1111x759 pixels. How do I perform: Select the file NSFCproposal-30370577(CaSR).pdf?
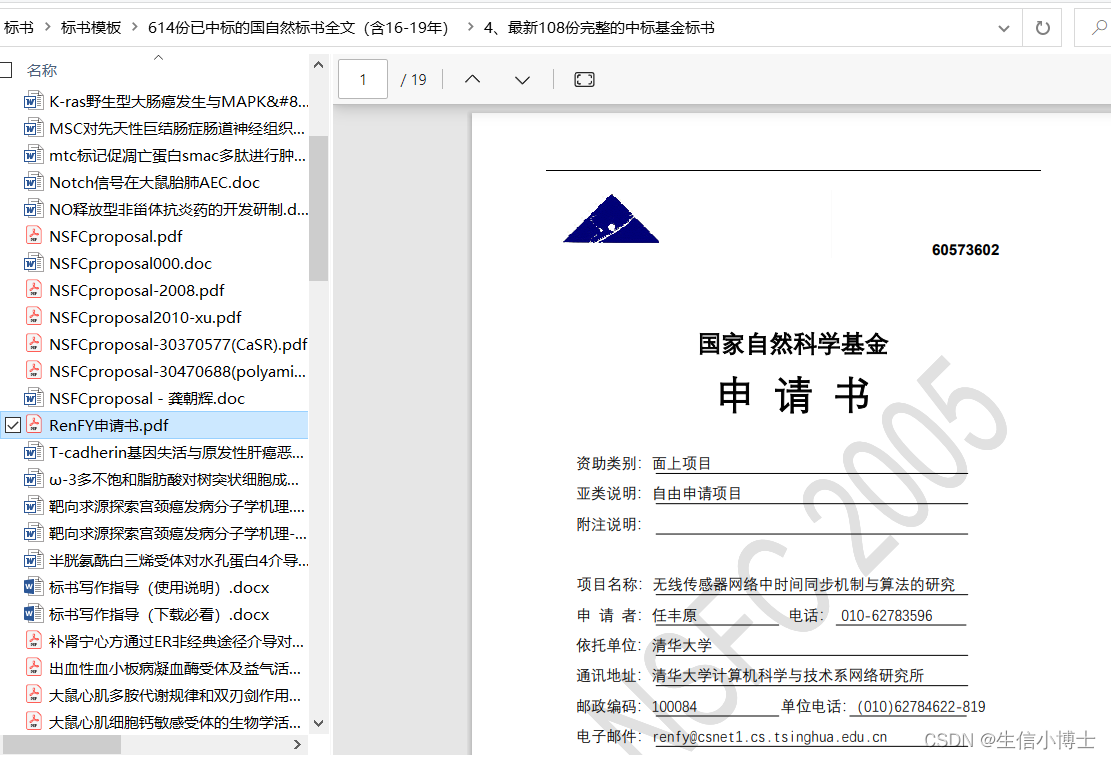178,344
